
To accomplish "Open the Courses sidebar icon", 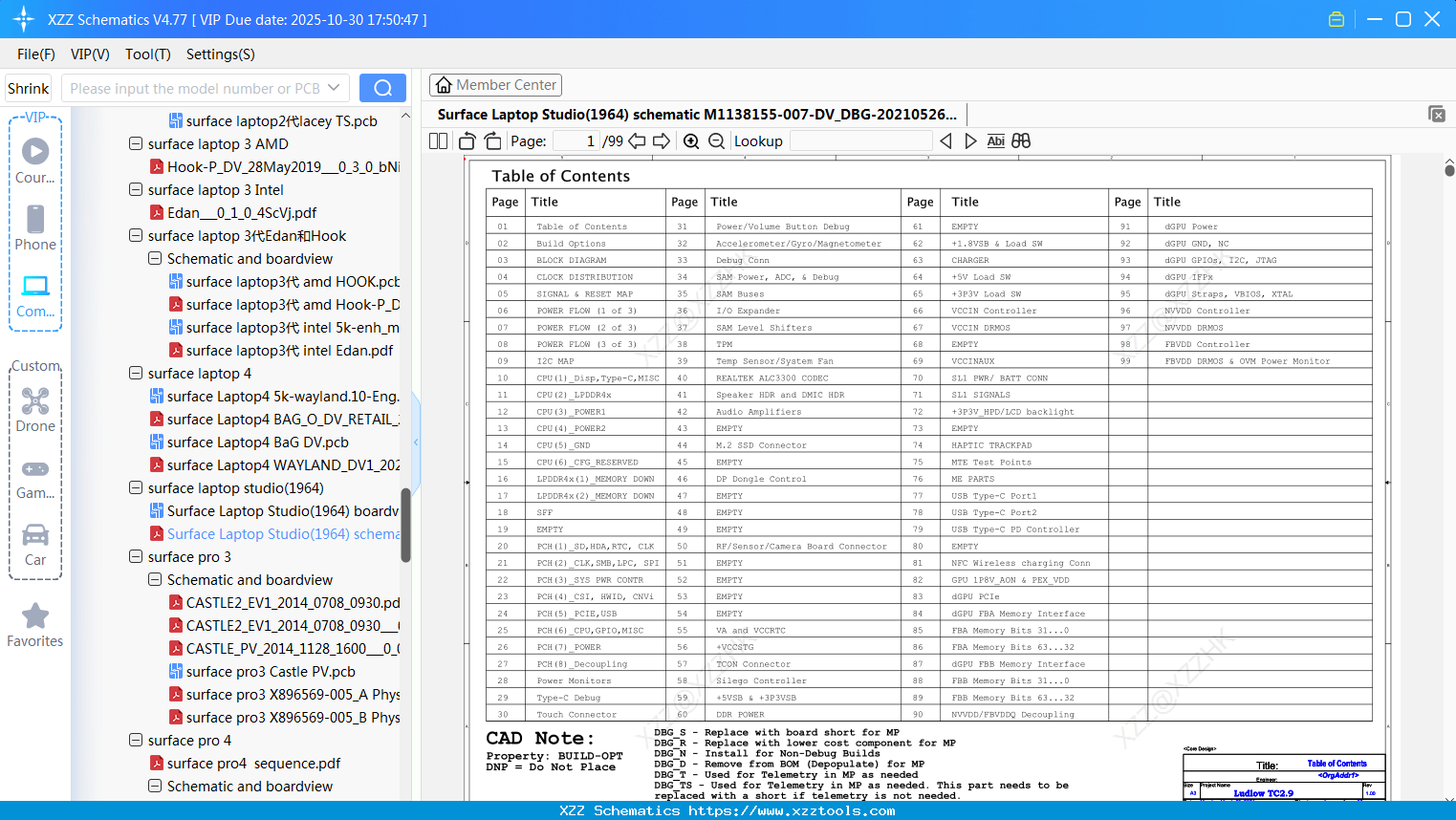I will (x=35, y=160).
